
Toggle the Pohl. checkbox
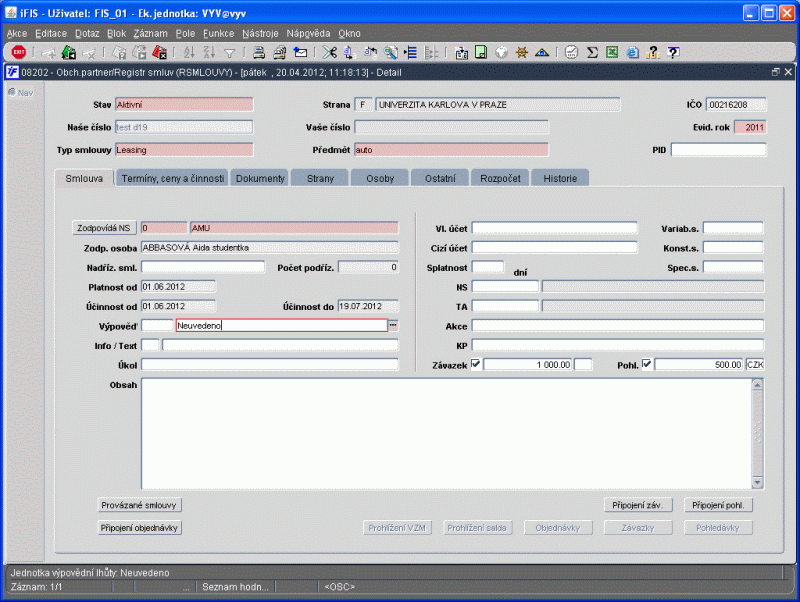646,364
